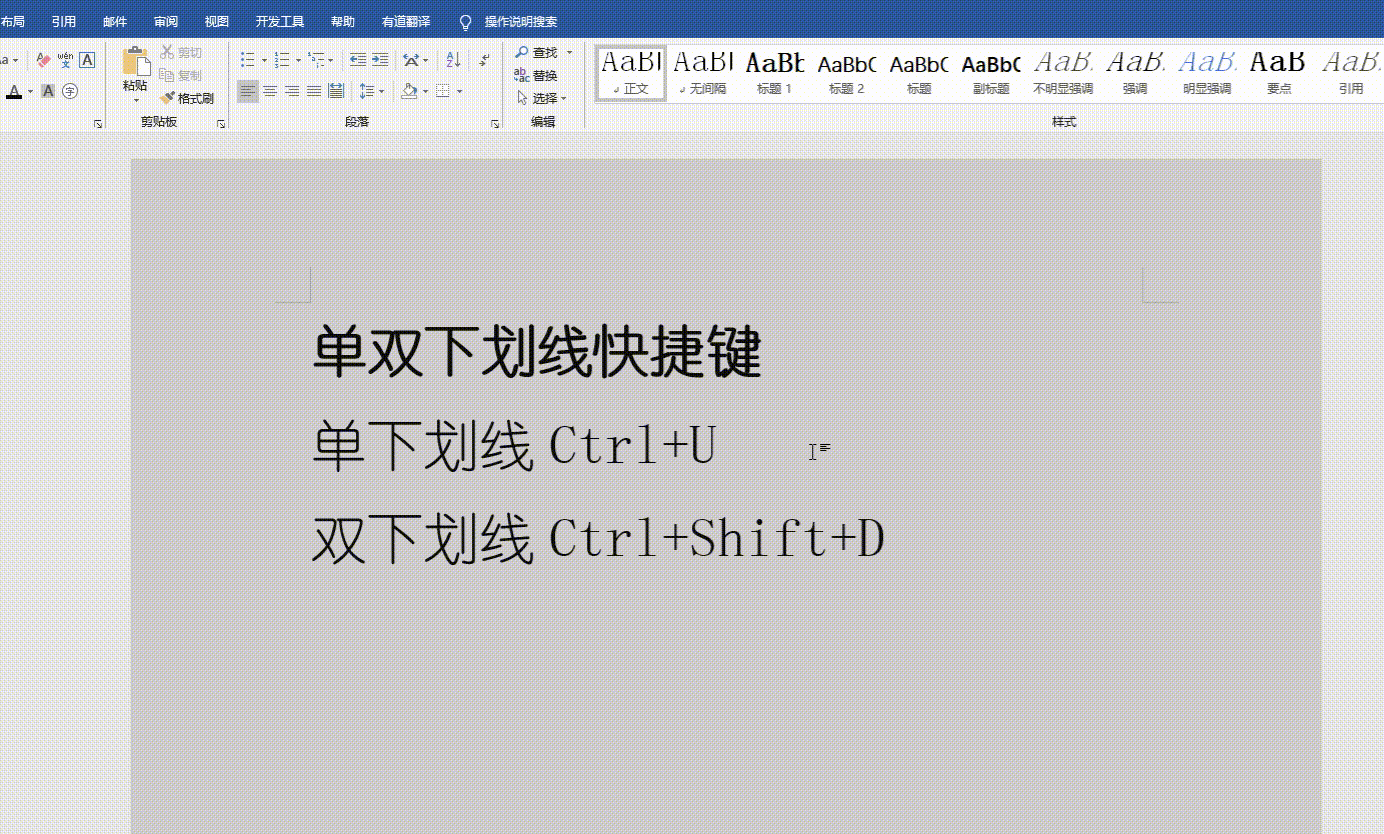Switch to the 审阅 ribbon tab
1384x834 pixels.
coord(166,22)
